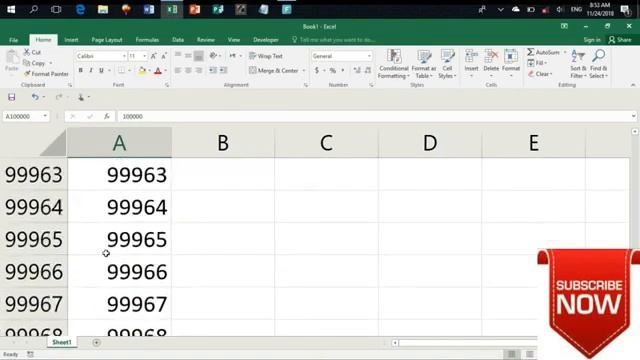Open the General number format dropdown
Screen dimensions: 640x360
[369, 56]
